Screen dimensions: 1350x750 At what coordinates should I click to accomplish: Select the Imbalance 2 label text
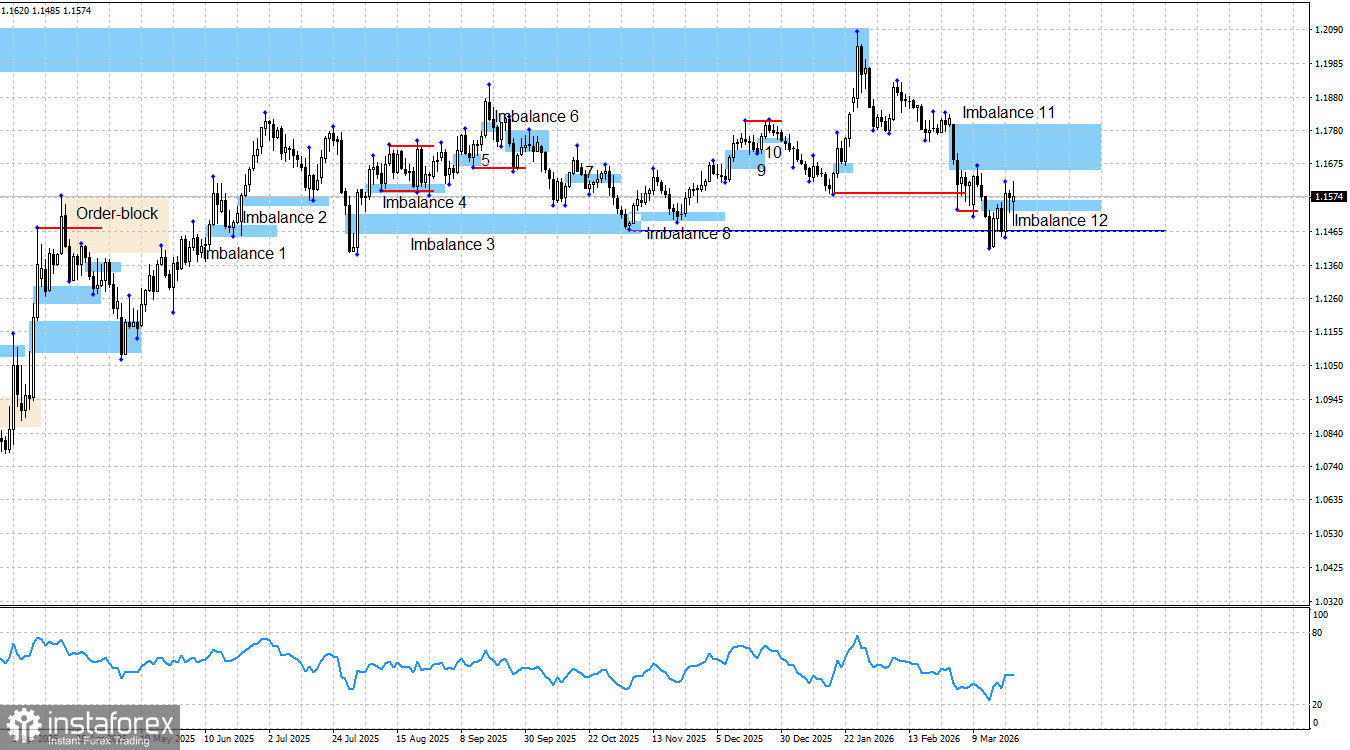tap(283, 218)
